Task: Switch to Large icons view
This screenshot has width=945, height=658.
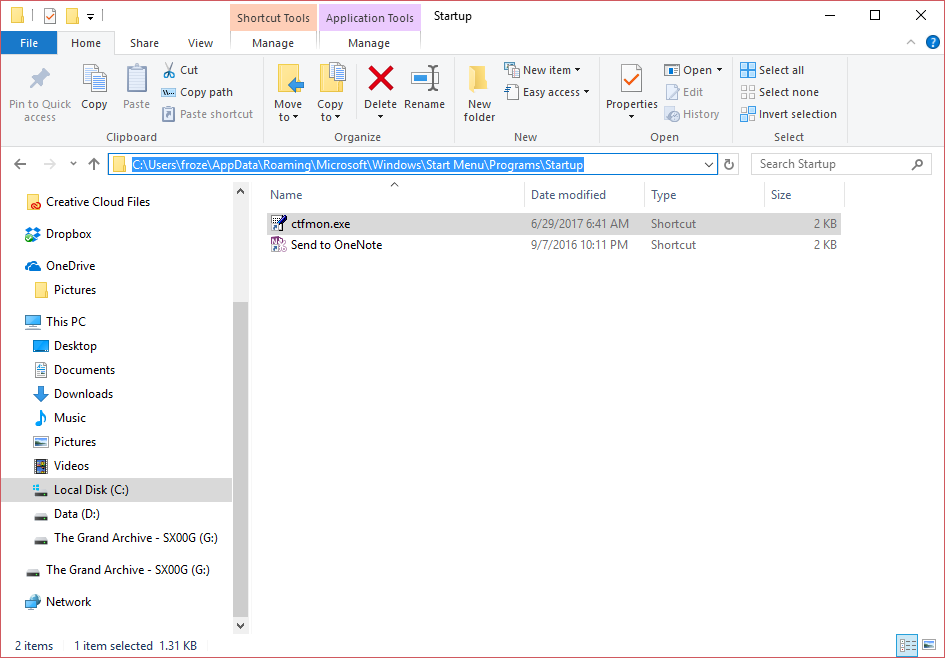Action: (929, 645)
